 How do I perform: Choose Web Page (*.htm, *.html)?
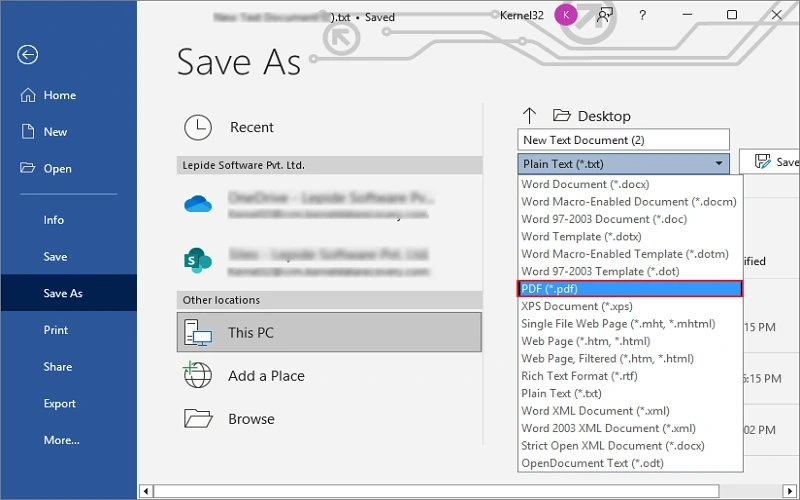[x=630, y=341]
